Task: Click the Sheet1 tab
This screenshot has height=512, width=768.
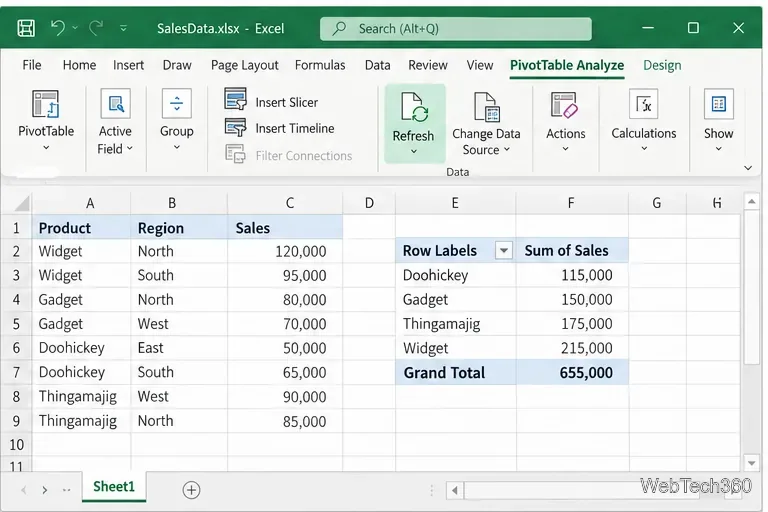Action: pos(114,487)
